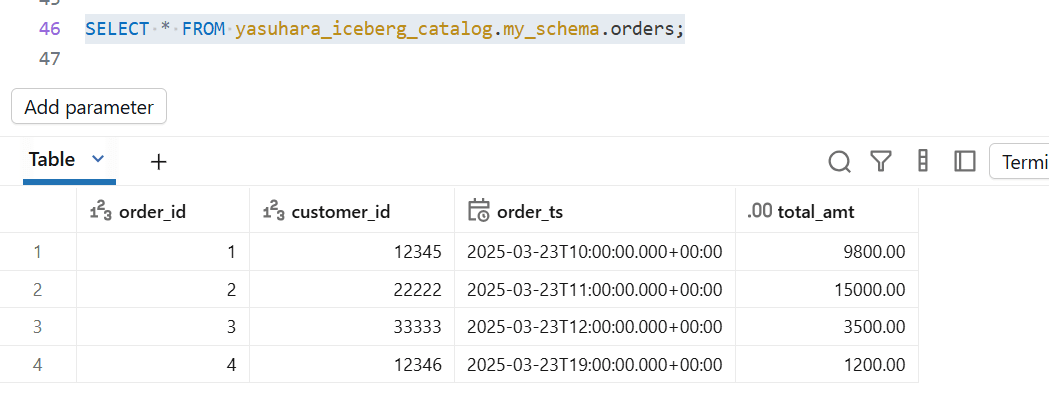Click the search magnifier icon above results
1049x416 pixels.
coord(840,161)
